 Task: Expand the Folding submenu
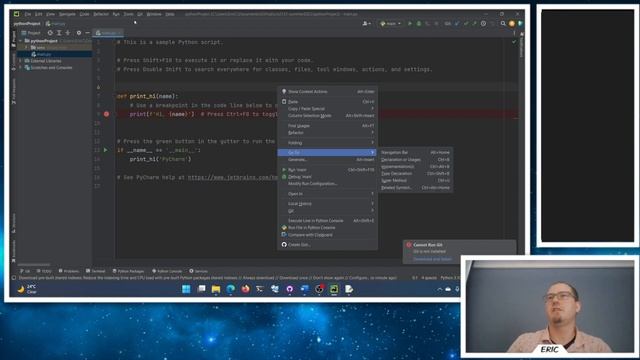(x=327, y=143)
